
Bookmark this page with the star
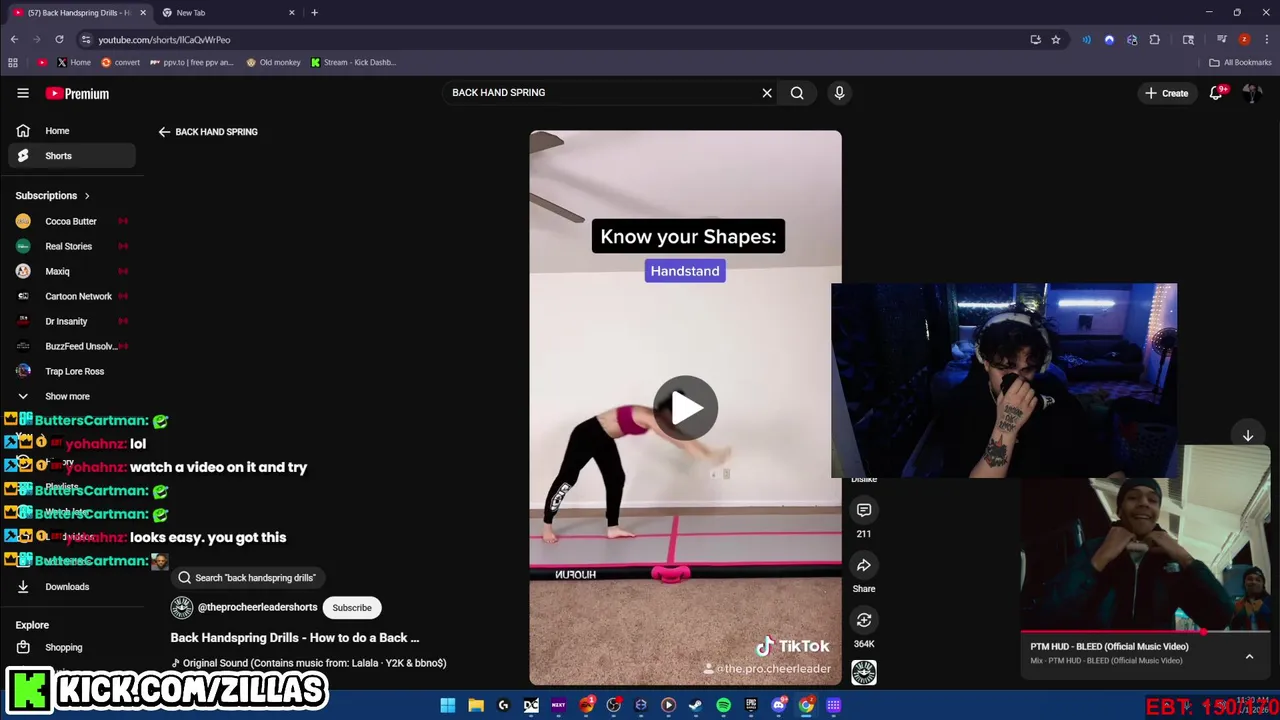pos(1055,40)
